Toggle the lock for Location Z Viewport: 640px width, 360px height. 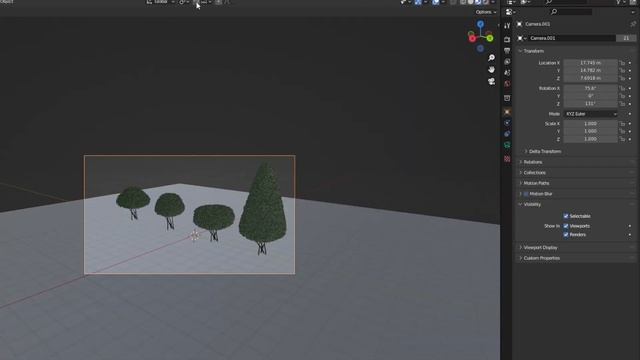[622, 78]
